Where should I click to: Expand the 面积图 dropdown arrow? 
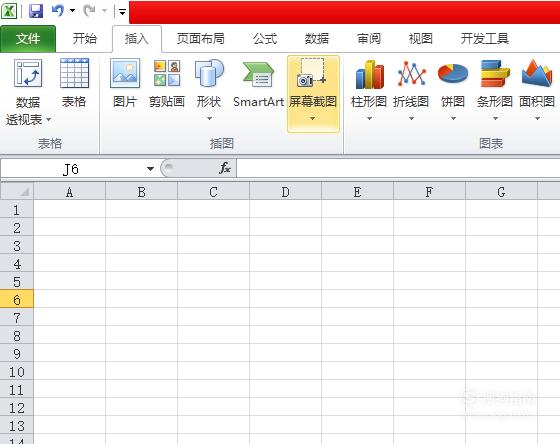(537, 118)
